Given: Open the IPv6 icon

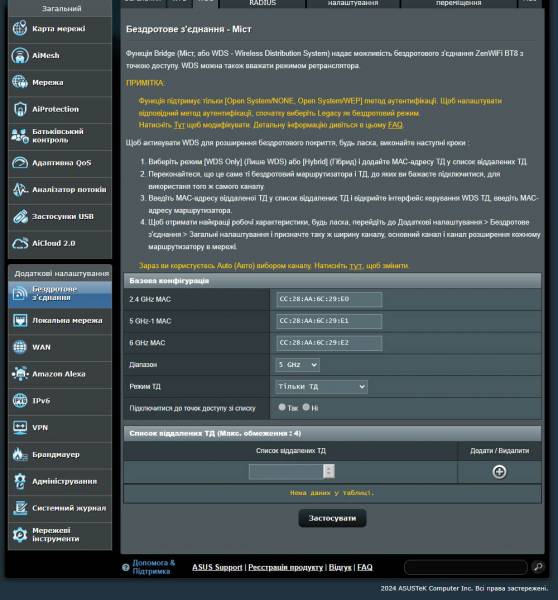Looking at the screenshot, I should (x=20, y=401).
